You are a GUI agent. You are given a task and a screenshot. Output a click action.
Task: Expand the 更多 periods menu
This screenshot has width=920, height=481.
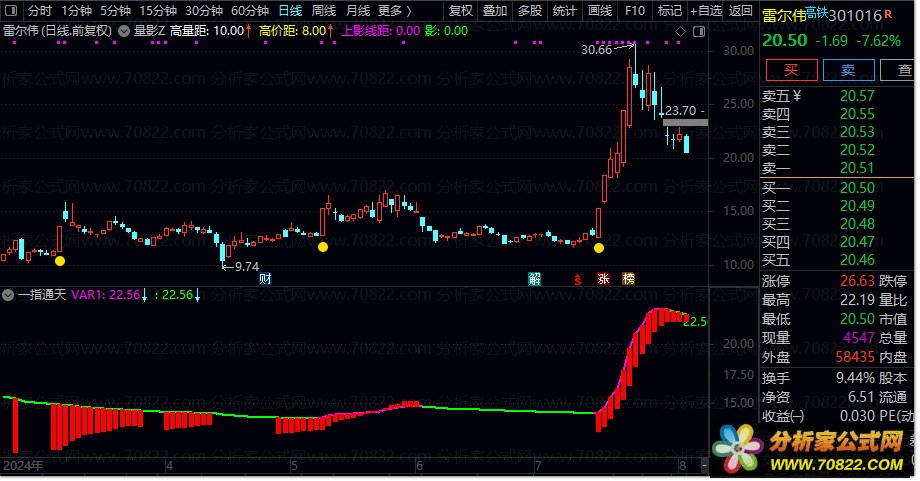(x=394, y=11)
